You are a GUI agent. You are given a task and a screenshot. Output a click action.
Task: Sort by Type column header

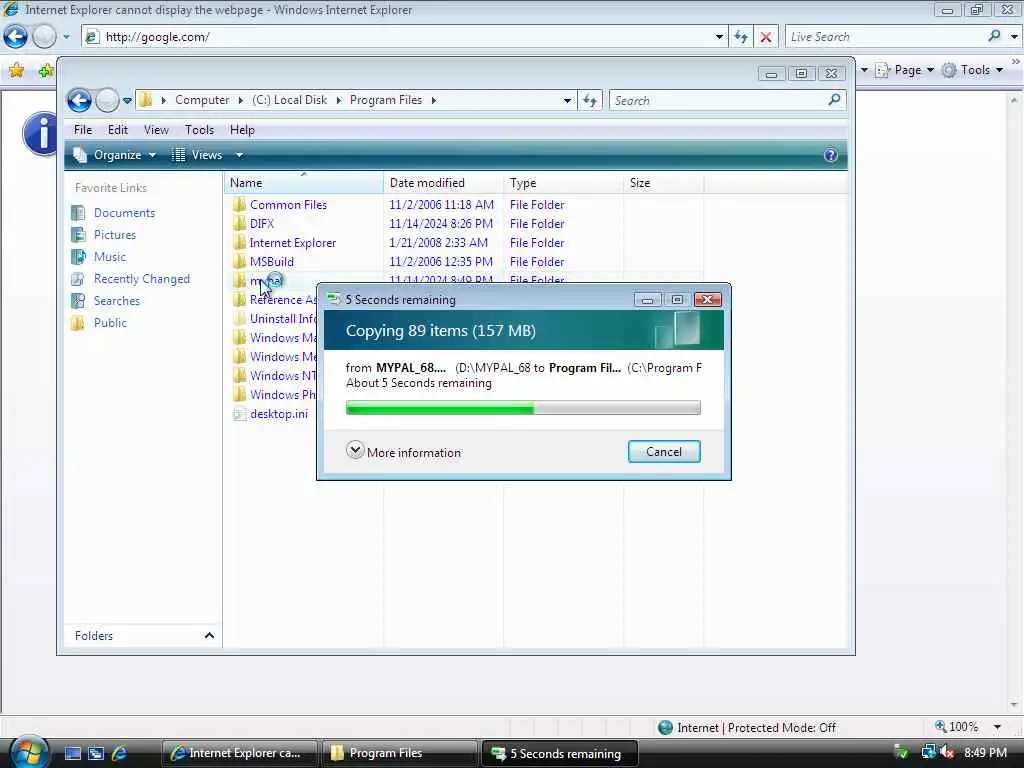point(563,183)
